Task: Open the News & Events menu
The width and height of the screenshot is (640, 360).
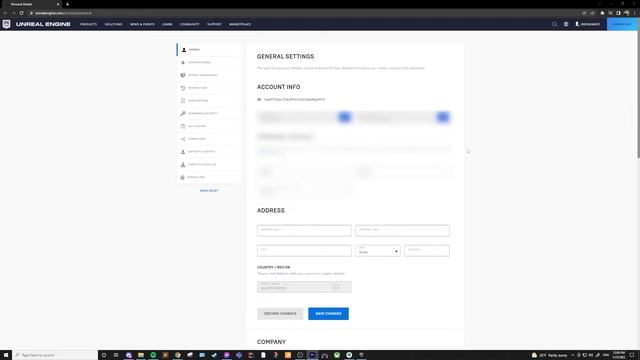Action: [x=142, y=24]
